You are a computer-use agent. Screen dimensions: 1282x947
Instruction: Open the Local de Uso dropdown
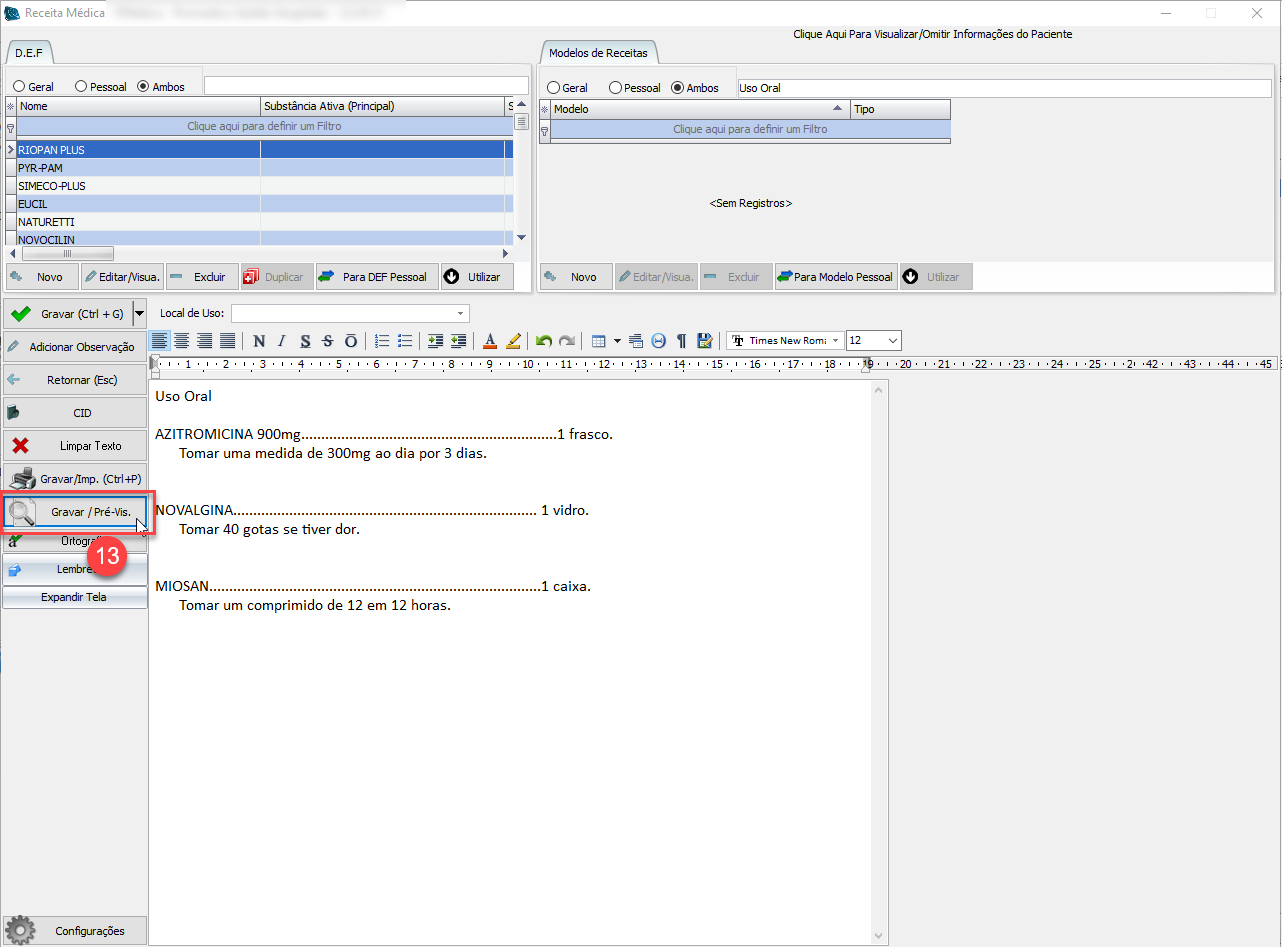click(460, 313)
